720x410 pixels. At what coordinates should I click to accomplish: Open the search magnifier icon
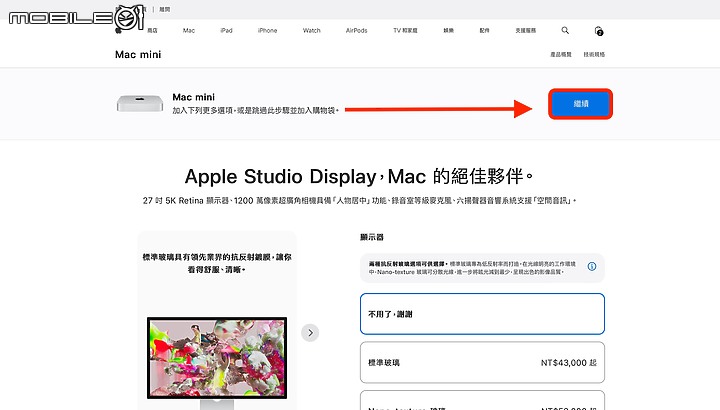tap(565, 30)
